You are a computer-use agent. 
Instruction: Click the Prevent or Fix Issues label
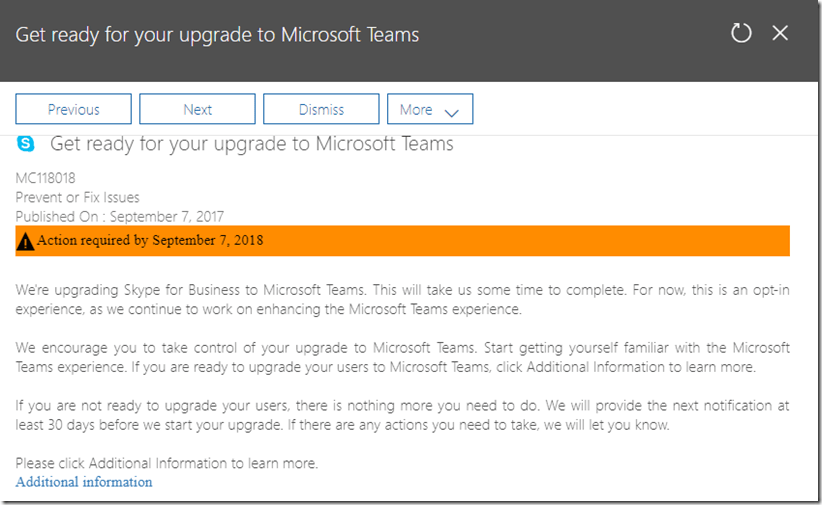pyautogui.click(x=78, y=197)
